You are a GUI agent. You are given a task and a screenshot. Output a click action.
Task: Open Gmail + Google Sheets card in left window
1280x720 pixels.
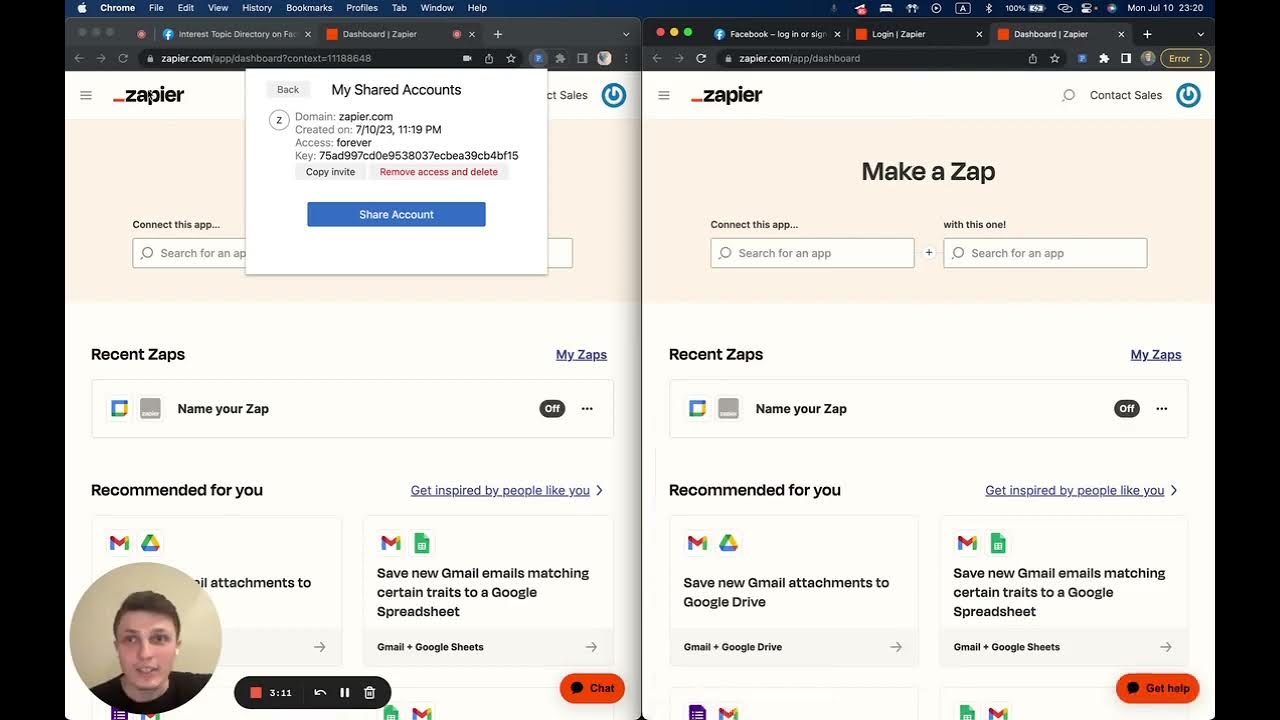488,591
